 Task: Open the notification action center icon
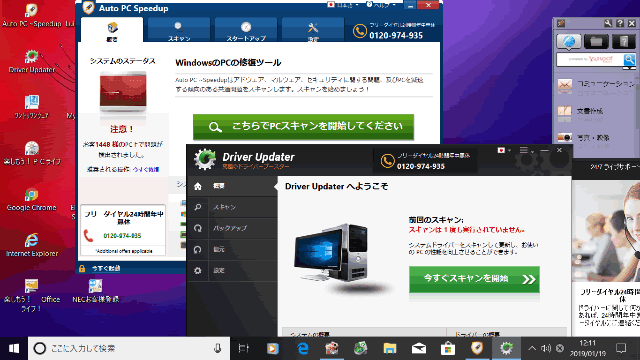click(621, 348)
